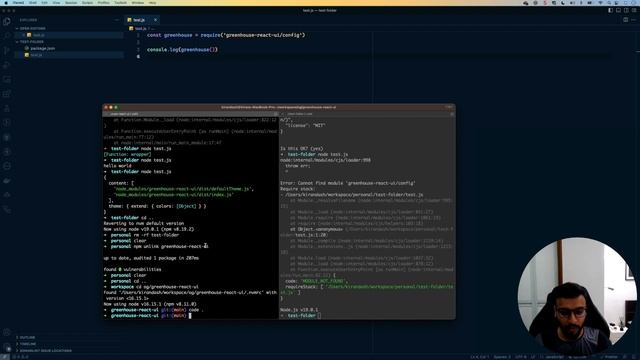
Task: Click the console.log(greenhouse()) code line
Action: click(182, 49)
